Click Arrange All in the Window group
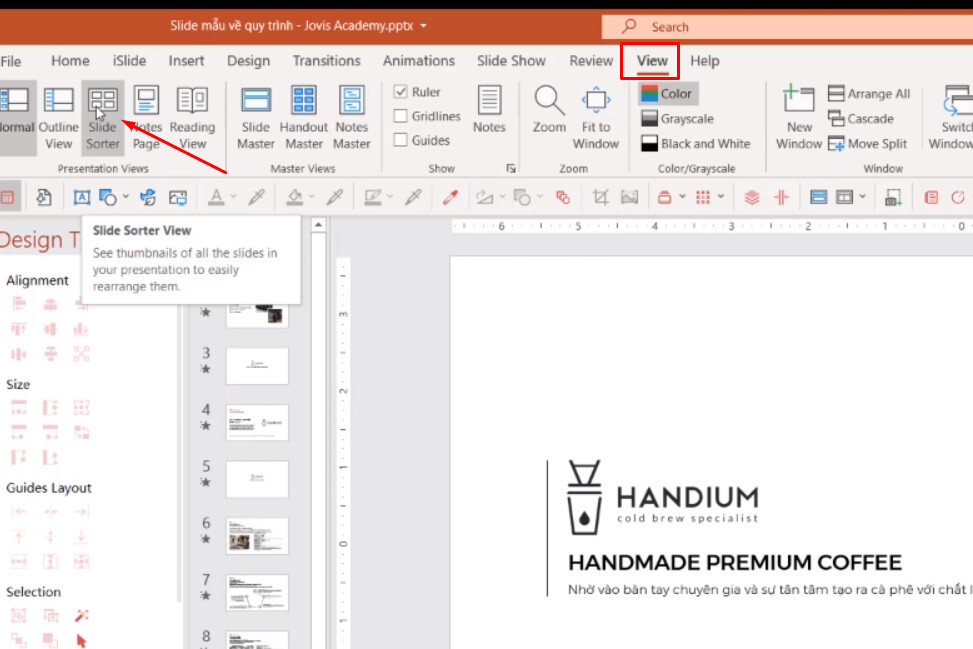973x649 pixels. (x=869, y=93)
